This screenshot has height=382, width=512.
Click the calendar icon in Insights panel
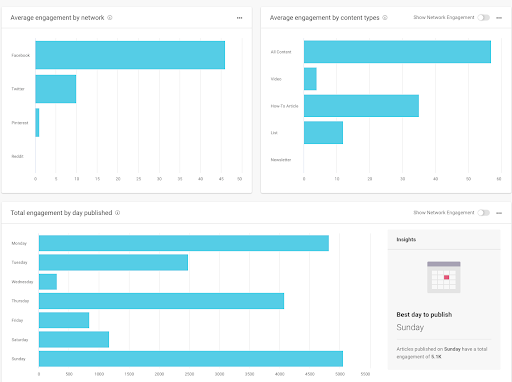click(444, 277)
